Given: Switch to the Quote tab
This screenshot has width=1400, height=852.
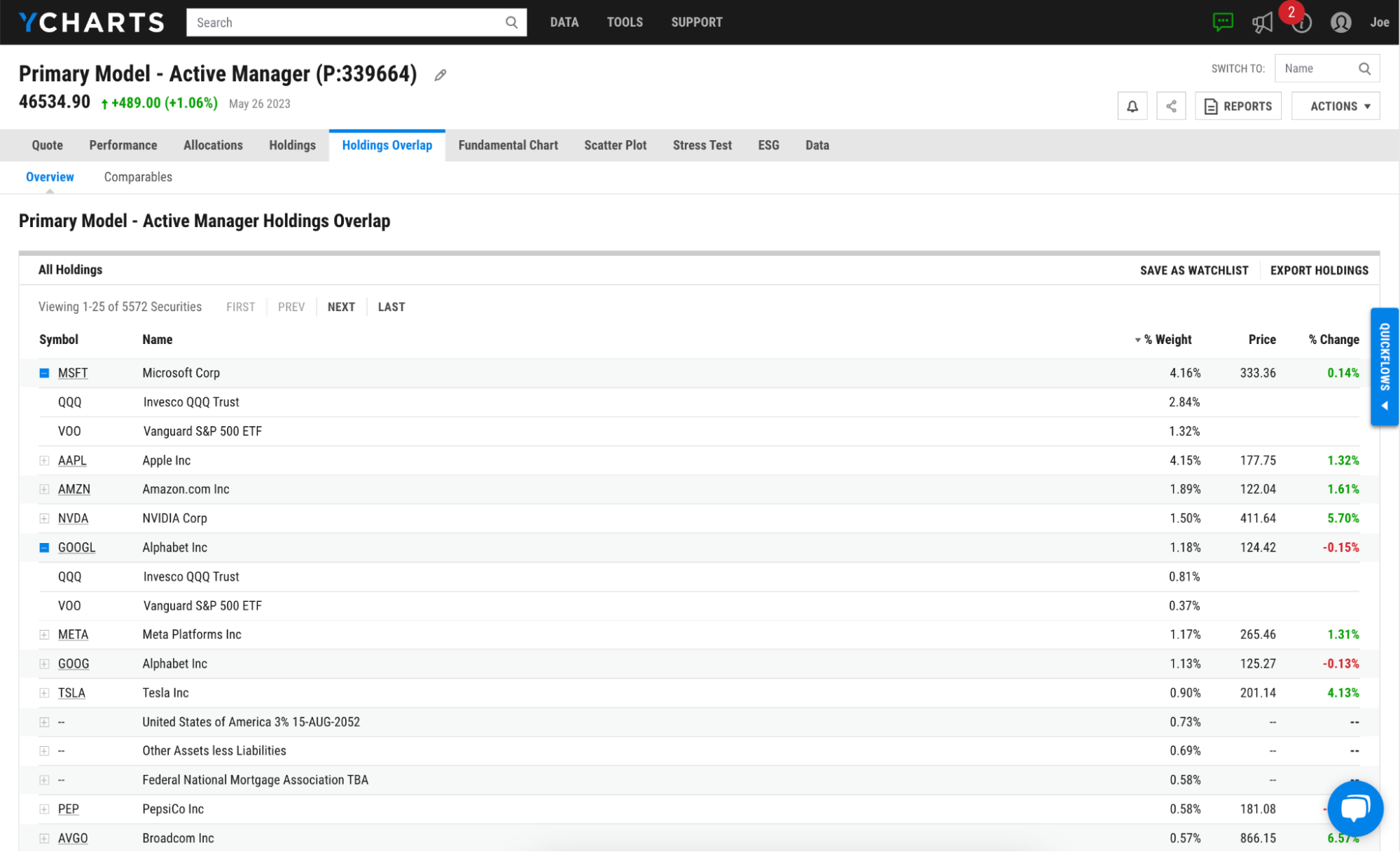Looking at the screenshot, I should click(x=48, y=145).
